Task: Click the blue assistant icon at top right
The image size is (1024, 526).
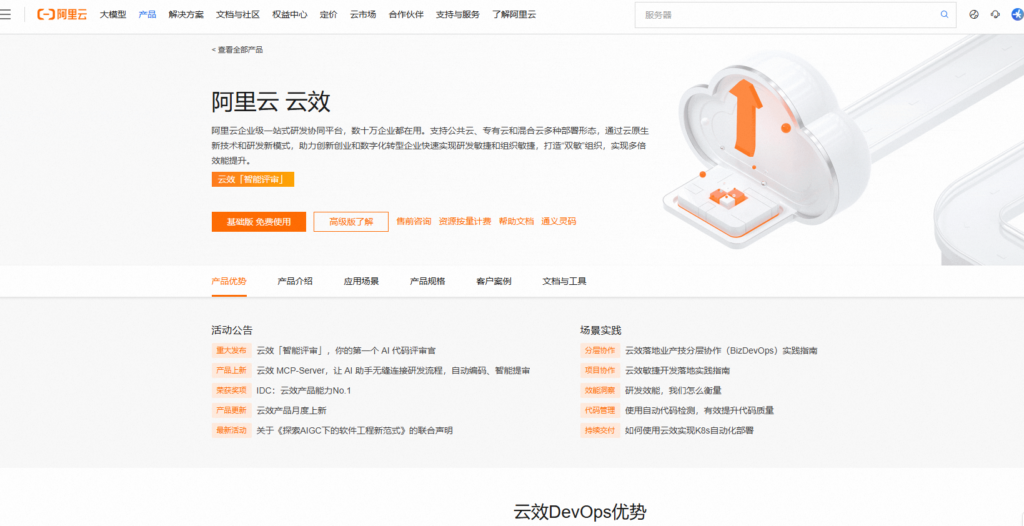Action: [1017, 15]
